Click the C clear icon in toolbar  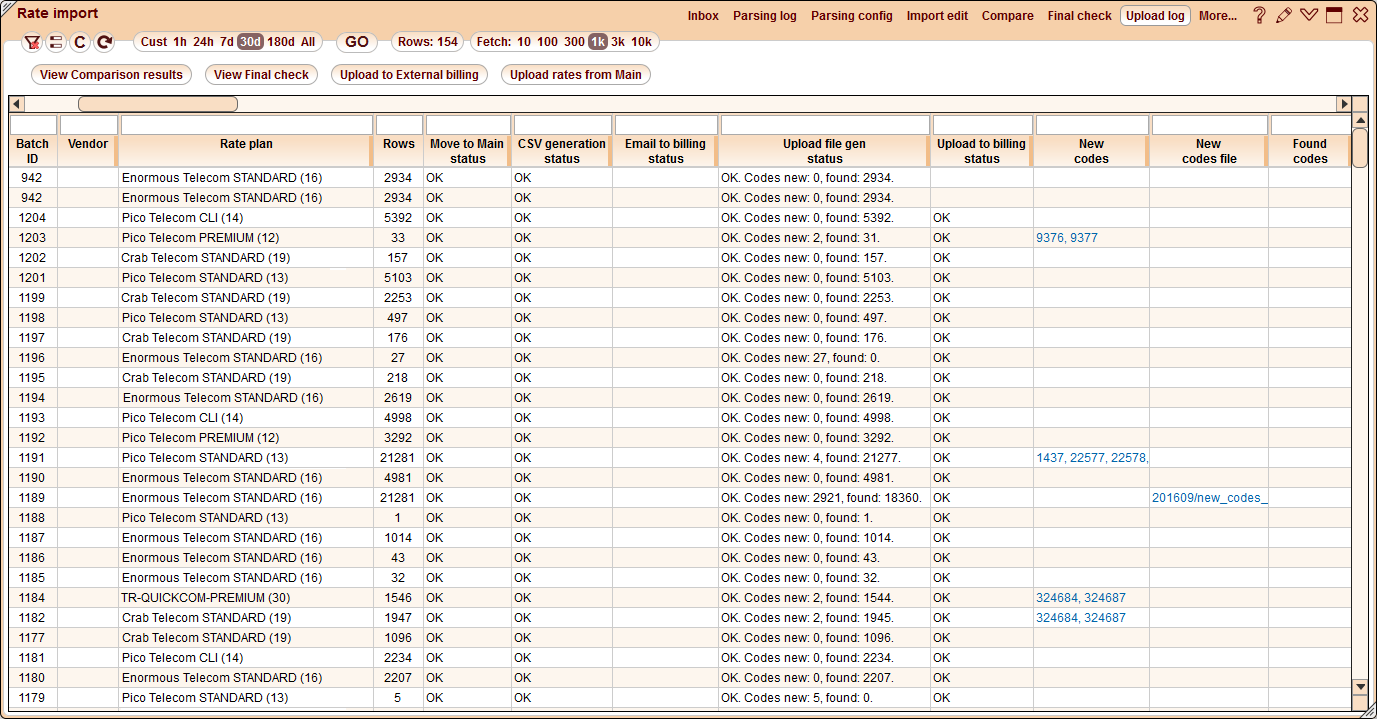[x=80, y=42]
